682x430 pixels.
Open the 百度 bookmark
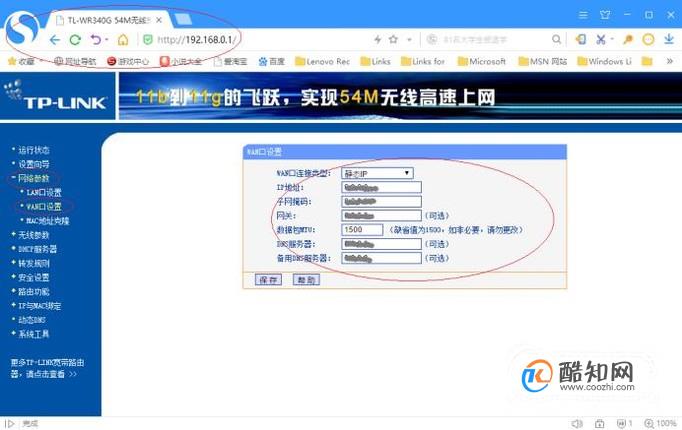(271, 61)
